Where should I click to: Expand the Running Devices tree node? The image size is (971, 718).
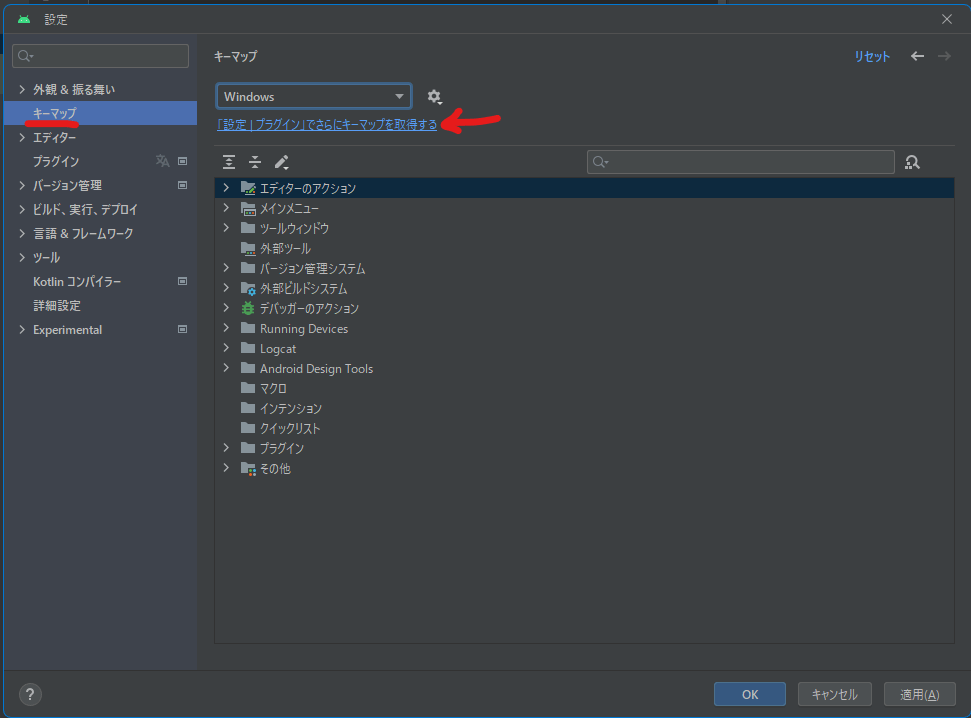(x=226, y=328)
